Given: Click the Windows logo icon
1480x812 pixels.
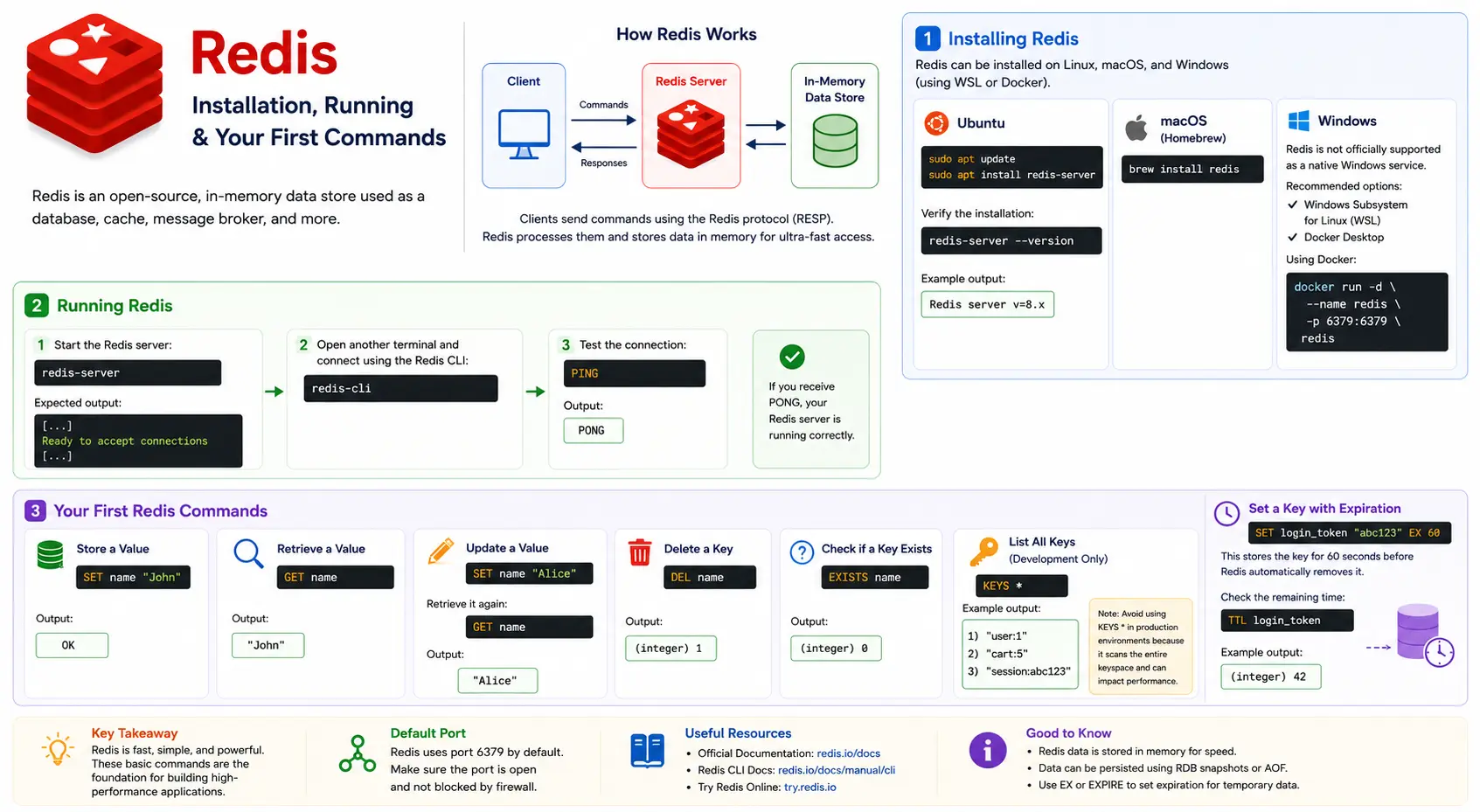Looking at the screenshot, I should pos(1299,121).
